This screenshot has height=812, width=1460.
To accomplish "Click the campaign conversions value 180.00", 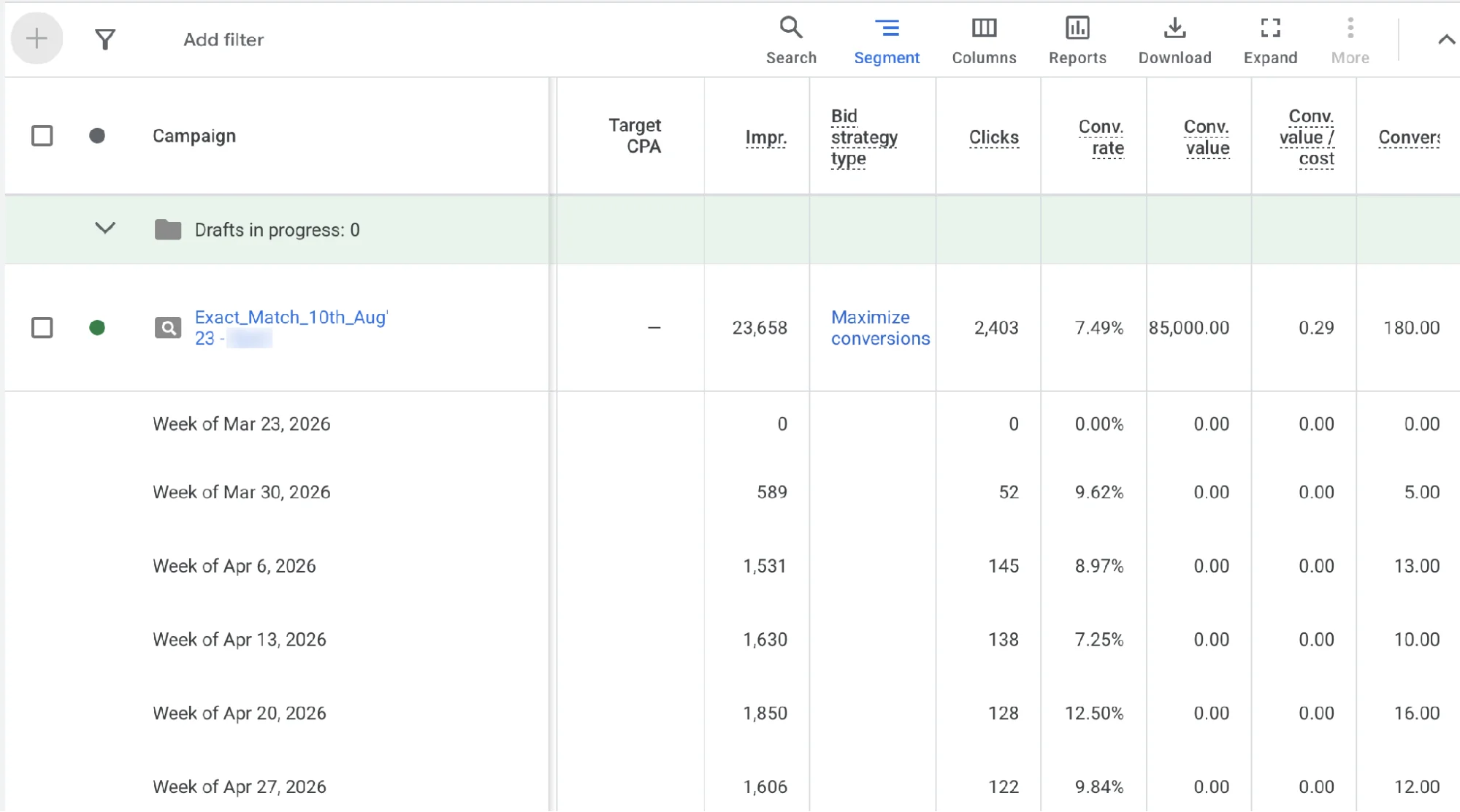I will point(1412,328).
